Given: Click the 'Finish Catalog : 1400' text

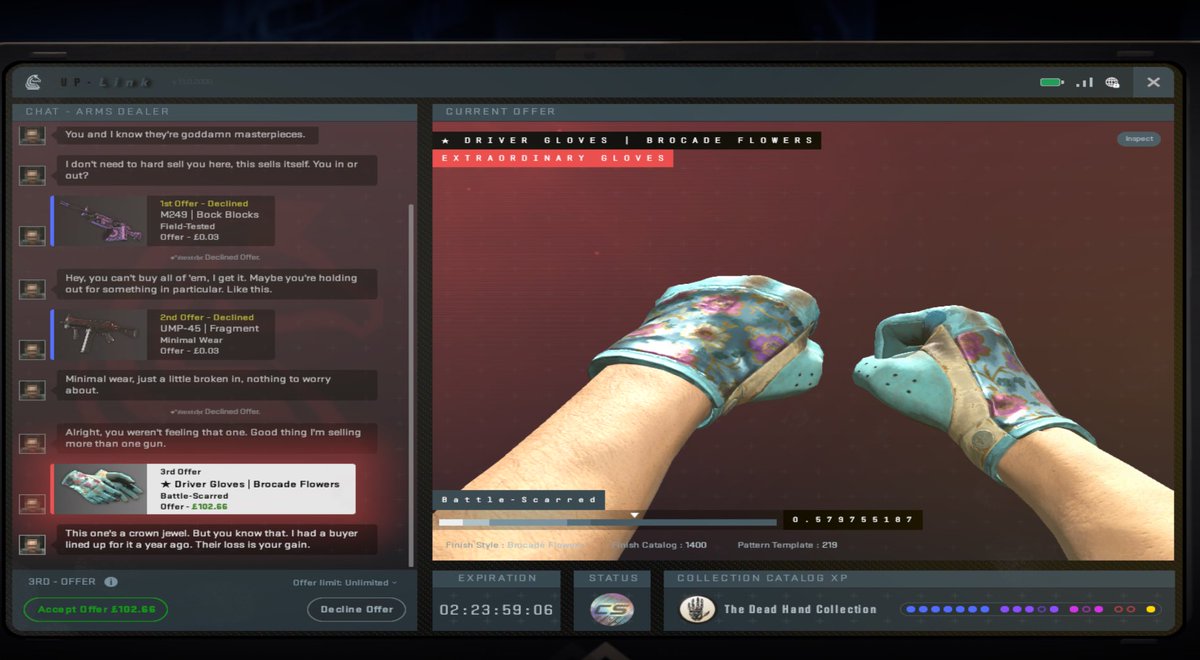Looking at the screenshot, I should pos(659,545).
